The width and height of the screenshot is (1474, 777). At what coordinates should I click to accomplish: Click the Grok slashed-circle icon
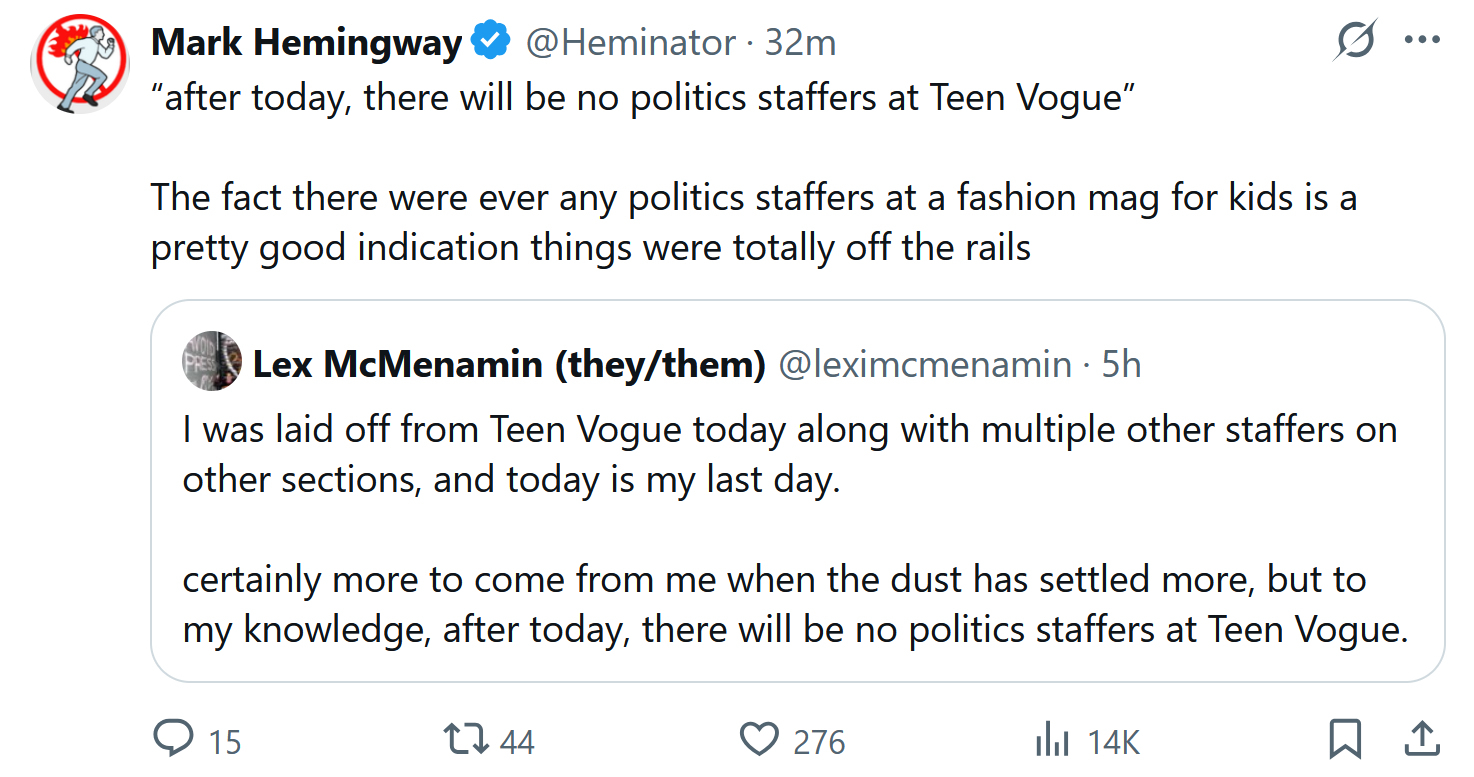pyautogui.click(x=1357, y=41)
